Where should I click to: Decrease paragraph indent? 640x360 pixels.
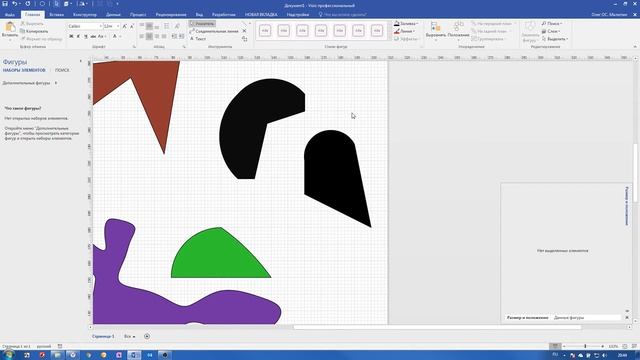tap(174, 36)
